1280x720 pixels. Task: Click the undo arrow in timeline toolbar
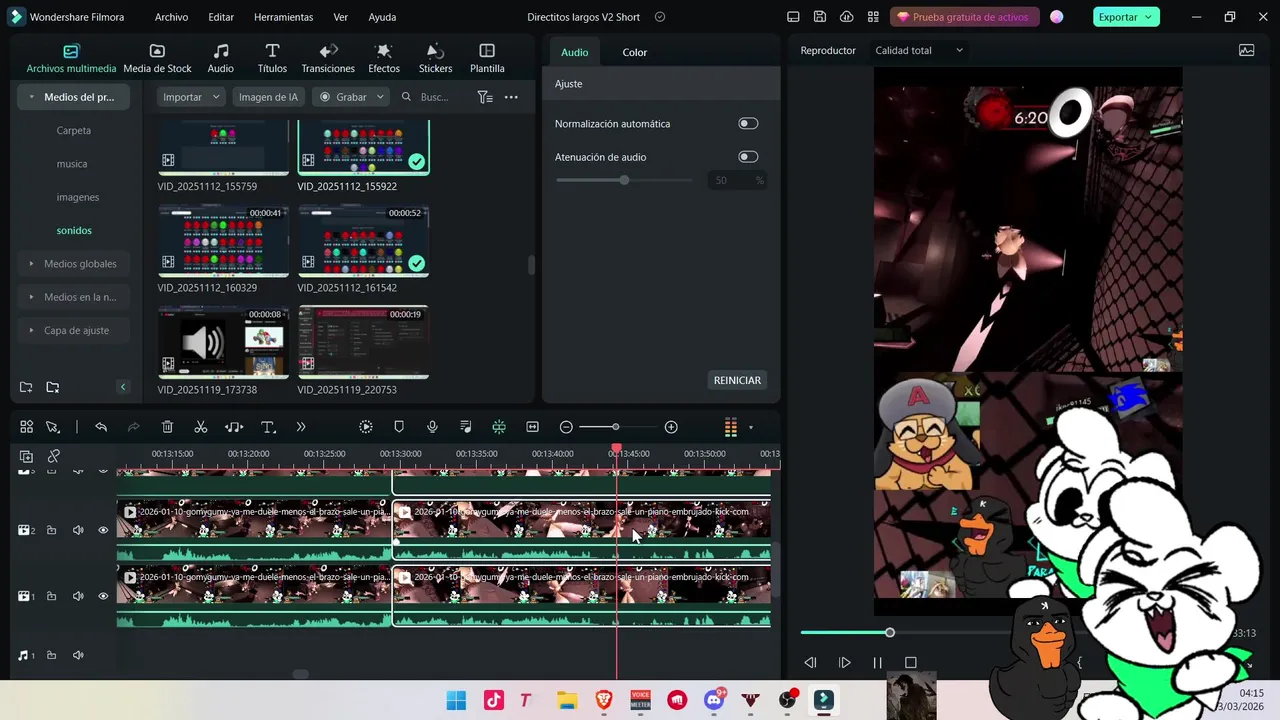pyautogui.click(x=101, y=427)
